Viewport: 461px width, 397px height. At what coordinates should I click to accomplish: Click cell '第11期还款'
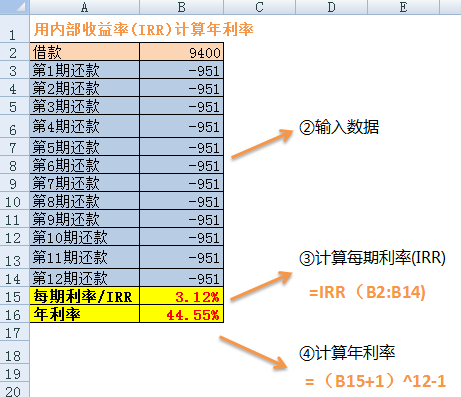85,257
